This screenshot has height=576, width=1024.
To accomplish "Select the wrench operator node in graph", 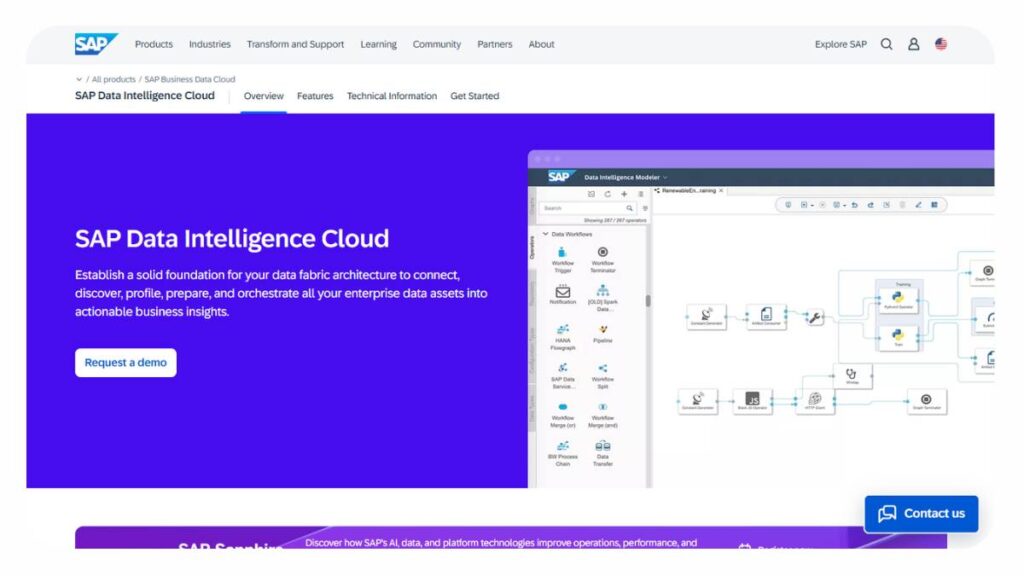I will pyautogui.click(x=814, y=317).
